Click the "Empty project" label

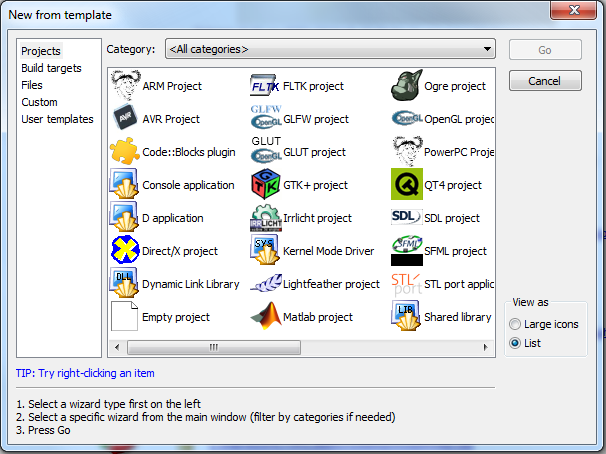[175, 317]
